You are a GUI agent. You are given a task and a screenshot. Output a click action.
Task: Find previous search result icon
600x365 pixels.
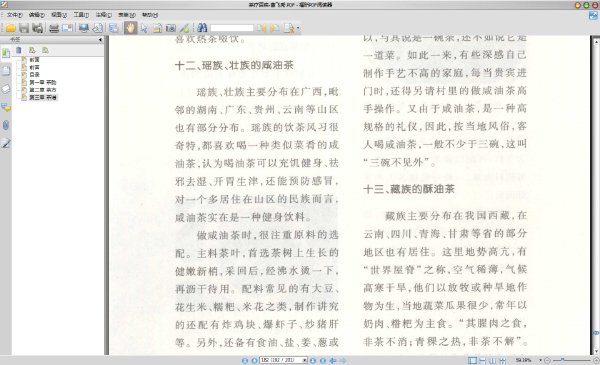coord(261,28)
